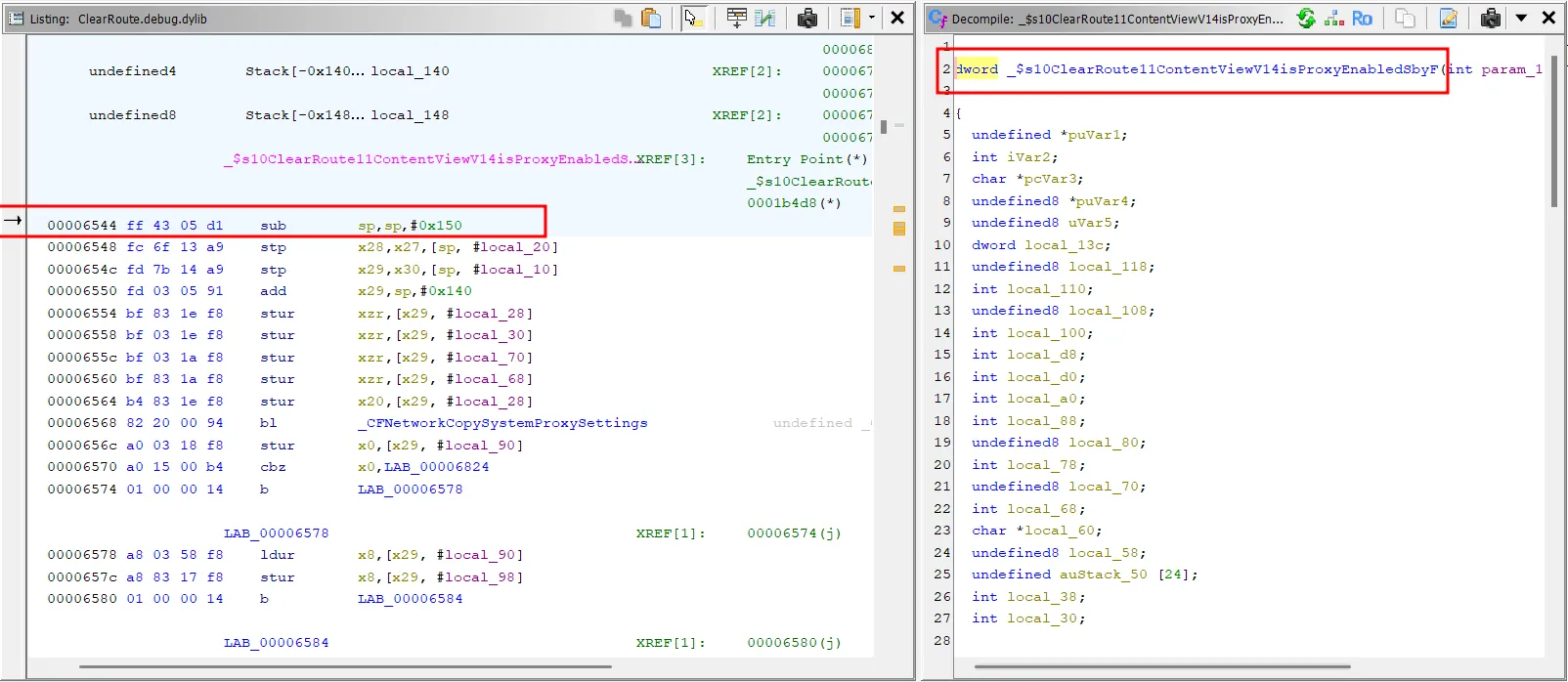The width and height of the screenshot is (1568, 682).
Task: Follow the _CFNetworkCopySystemProxySettings reference
Action: (x=502, y=423)
